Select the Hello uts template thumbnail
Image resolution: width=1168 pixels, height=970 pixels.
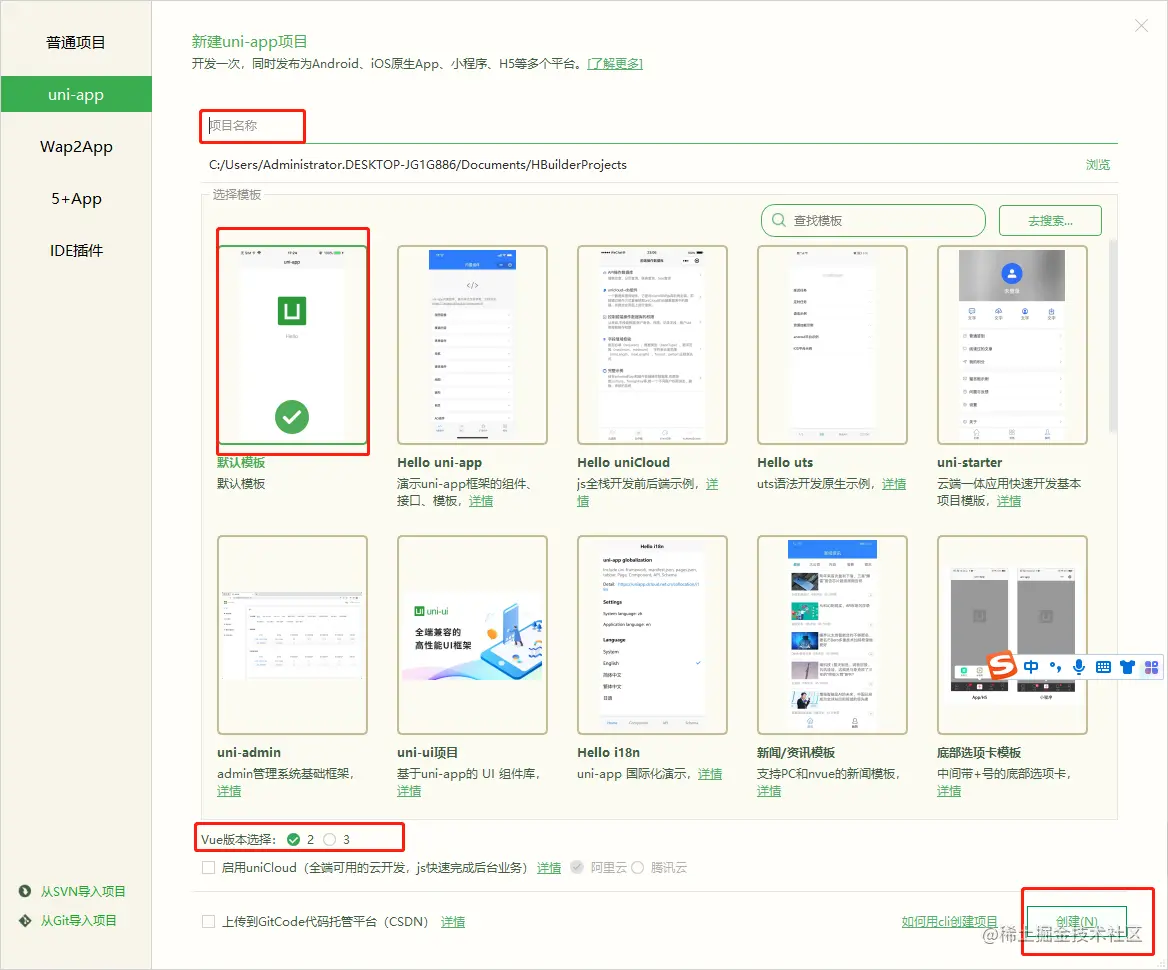pyautogui.click(x=832, y=345)
